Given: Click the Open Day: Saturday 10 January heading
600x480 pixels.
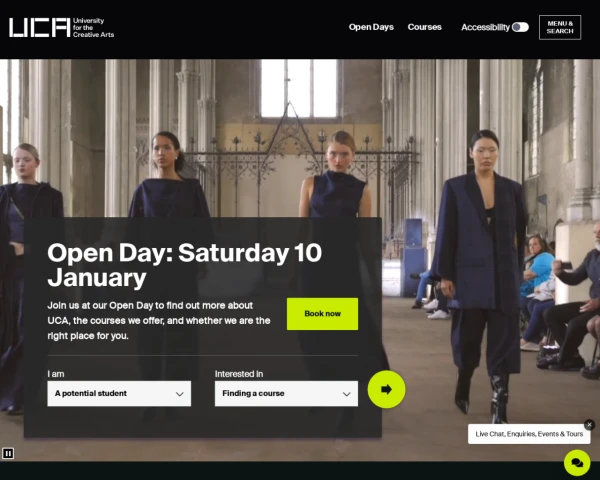Looking at the screenshot, I should coord(184,265).
